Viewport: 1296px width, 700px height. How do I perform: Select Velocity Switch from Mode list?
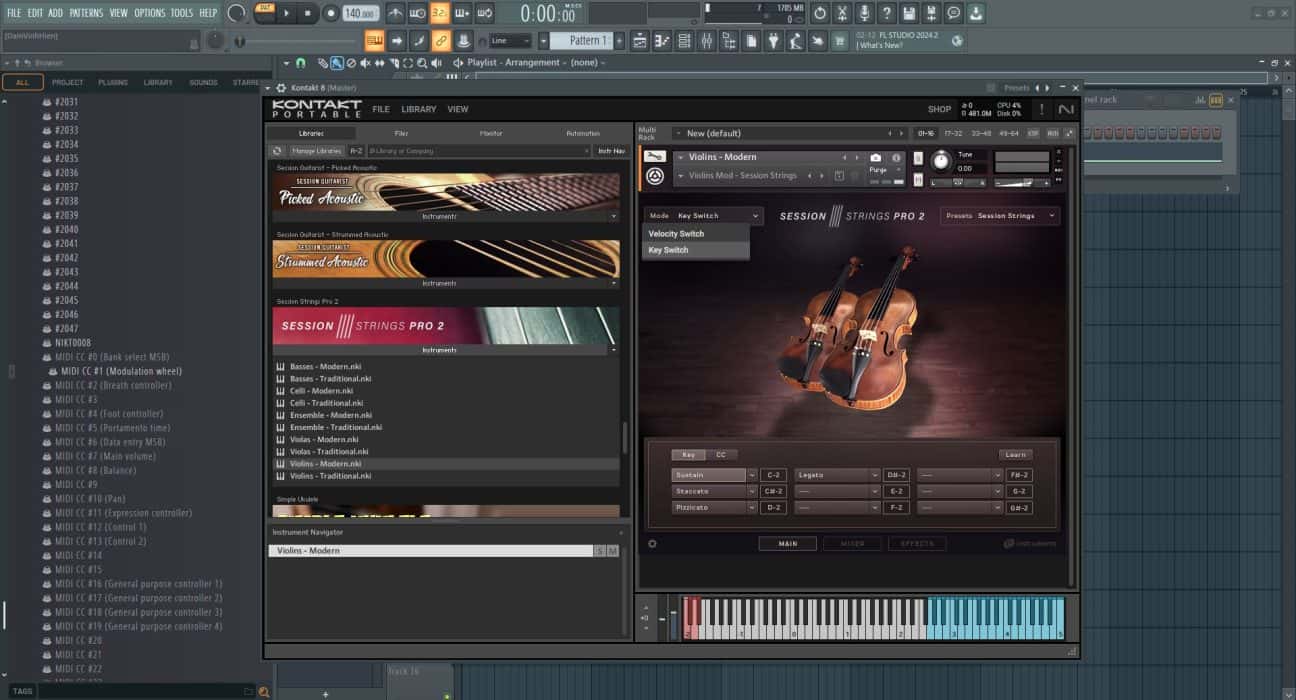coord(676,234)
